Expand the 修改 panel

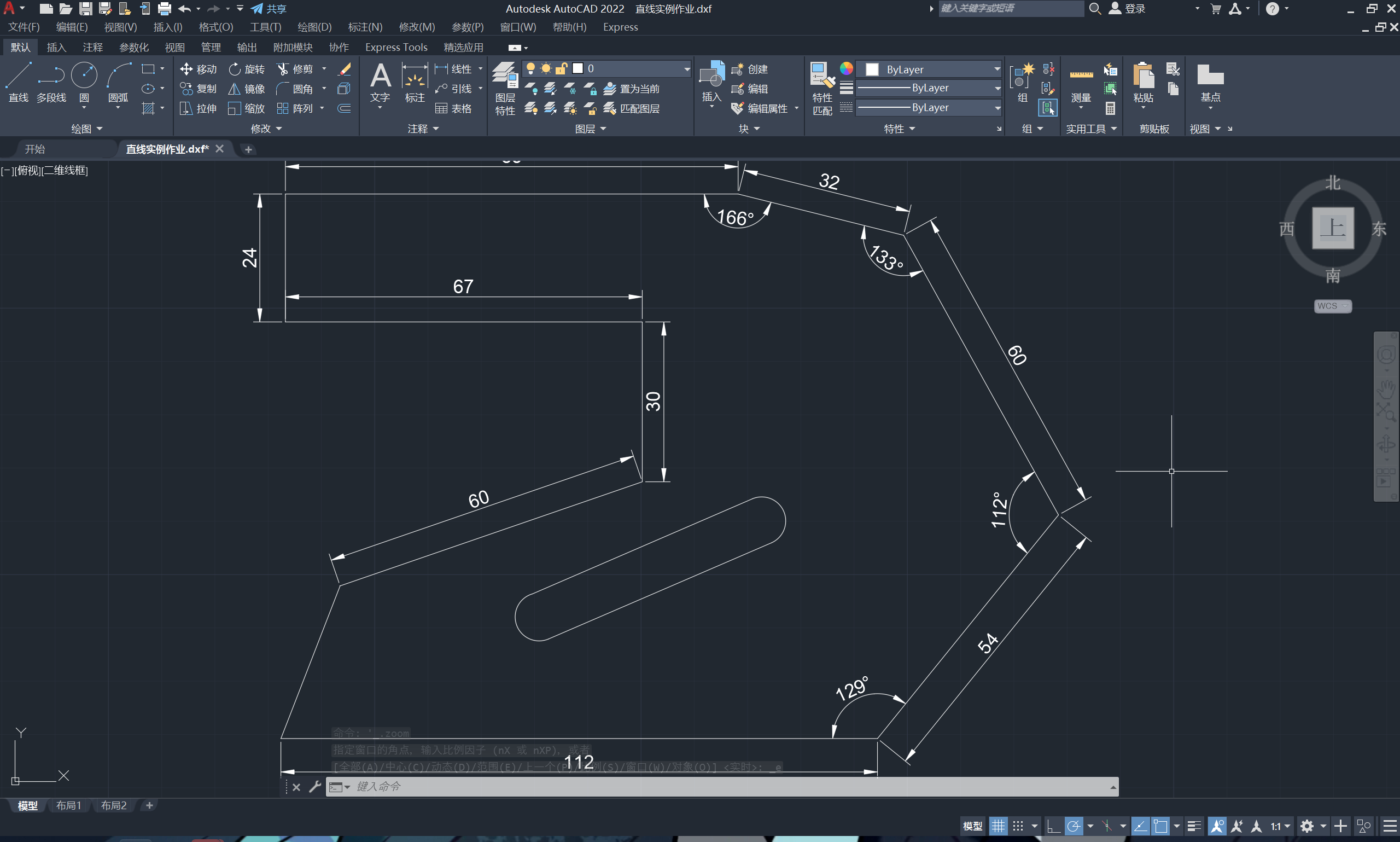point(266,129)
